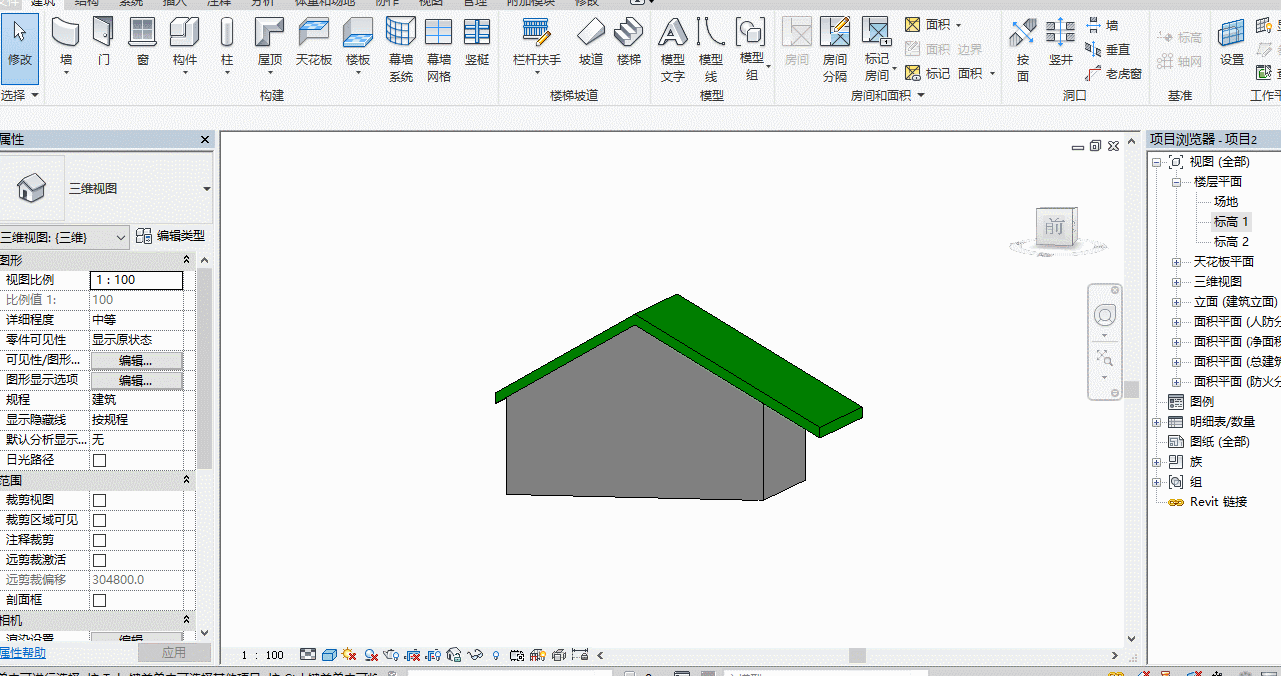Toggle the Crop View (裁剪视图) checkbox
The height and width of the screenshot is (676, 1281).
pos(99,500)
